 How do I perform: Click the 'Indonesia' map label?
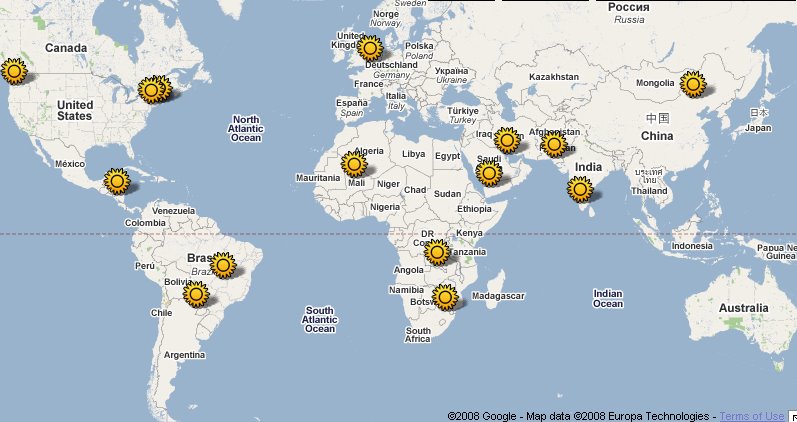[x=692, y=246]
